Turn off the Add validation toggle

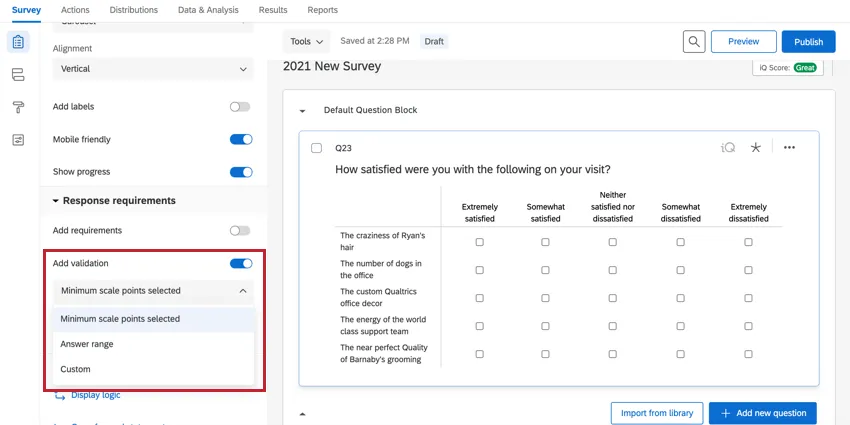tap(240, 263)
